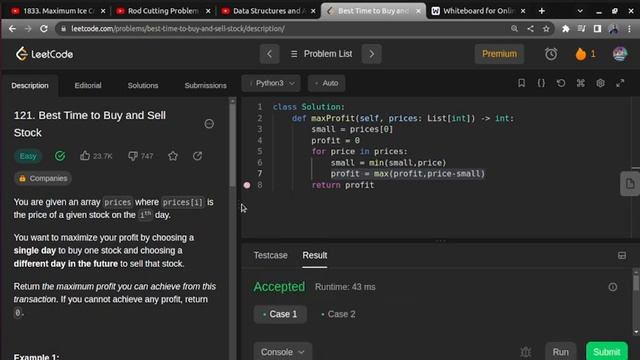Open the Companies locked tag
The image size is (640, 360).
[42, 178]
